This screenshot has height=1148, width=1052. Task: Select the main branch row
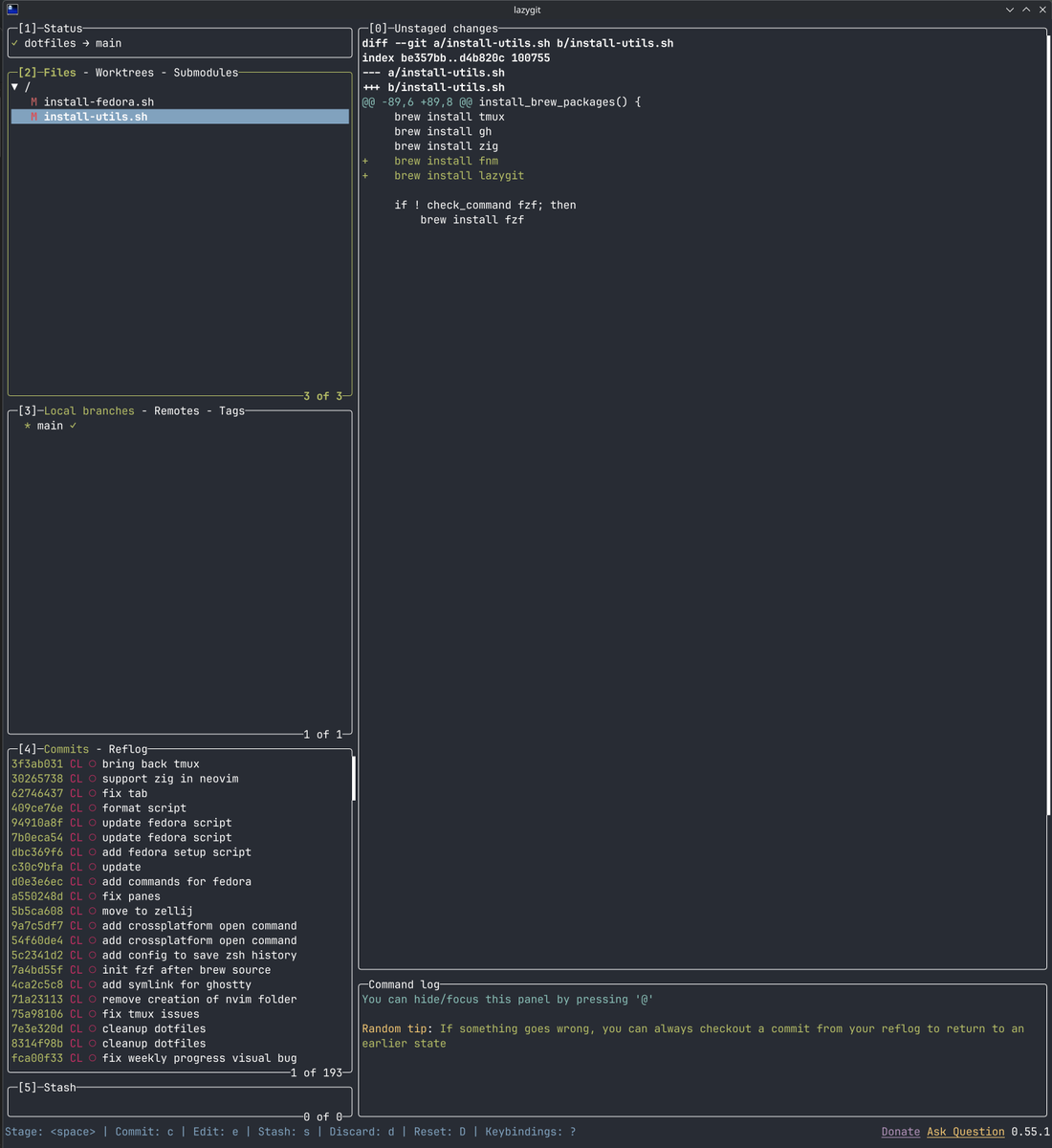click(x=180, y=426)
